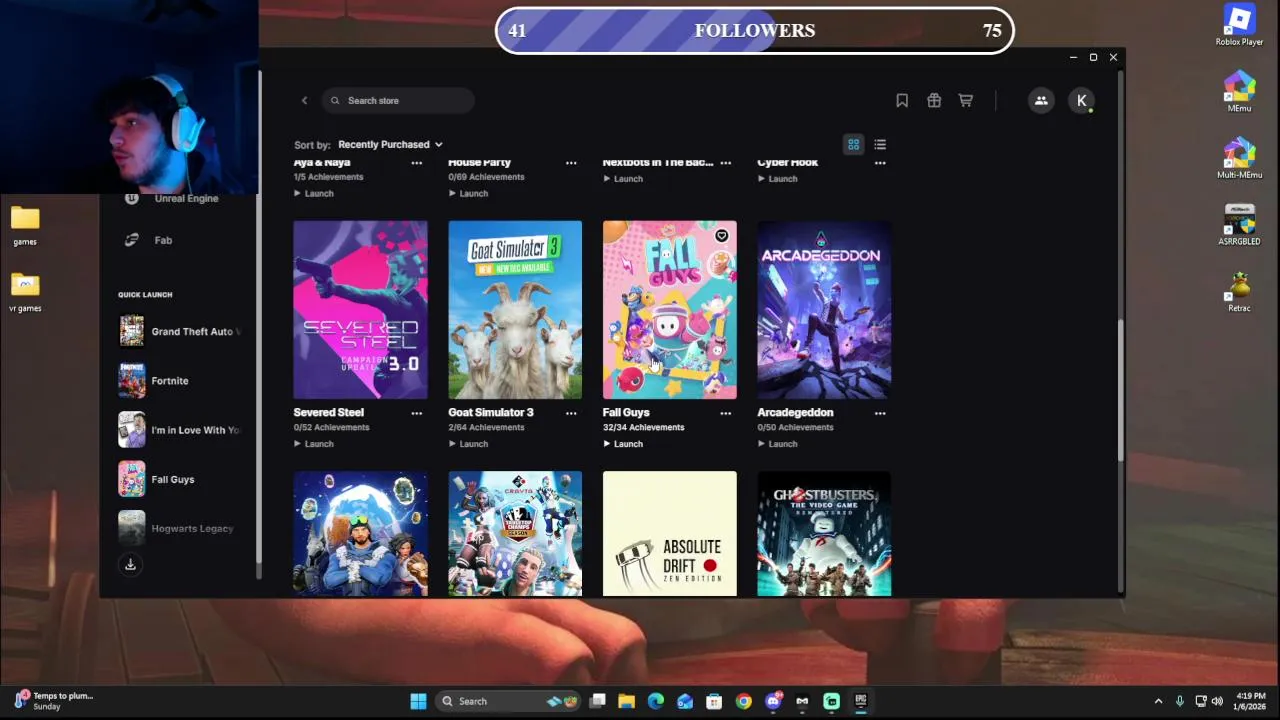
Task: Expand the Recently Purchased sort dropdown
Action: click(x=390, y=144)
